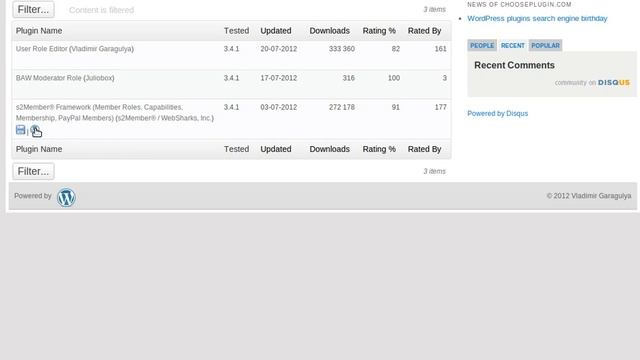640x360 pixels.
Task: Click Rated By in bottom header row
Action: tap(424, 149)
